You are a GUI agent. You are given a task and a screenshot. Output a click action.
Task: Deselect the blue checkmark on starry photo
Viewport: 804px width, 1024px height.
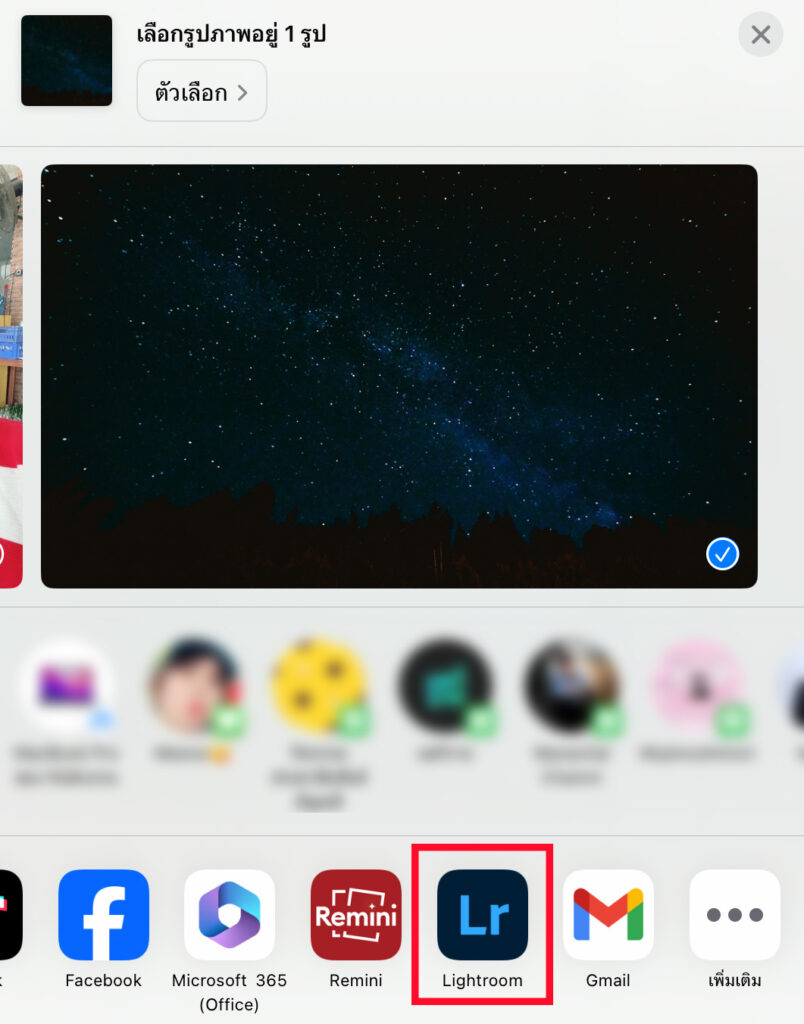722,553
